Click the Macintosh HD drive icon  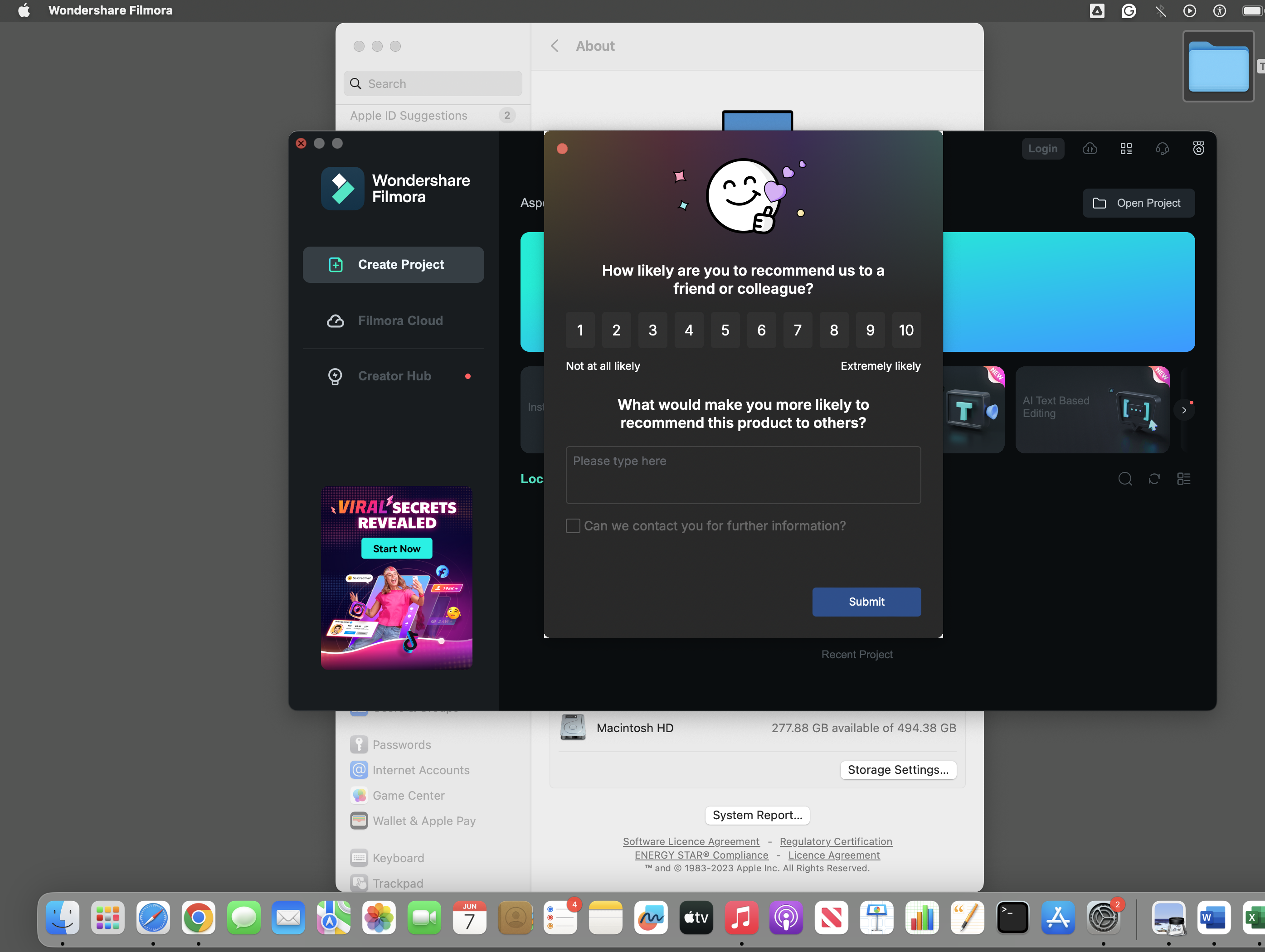(x=573, y=727)
